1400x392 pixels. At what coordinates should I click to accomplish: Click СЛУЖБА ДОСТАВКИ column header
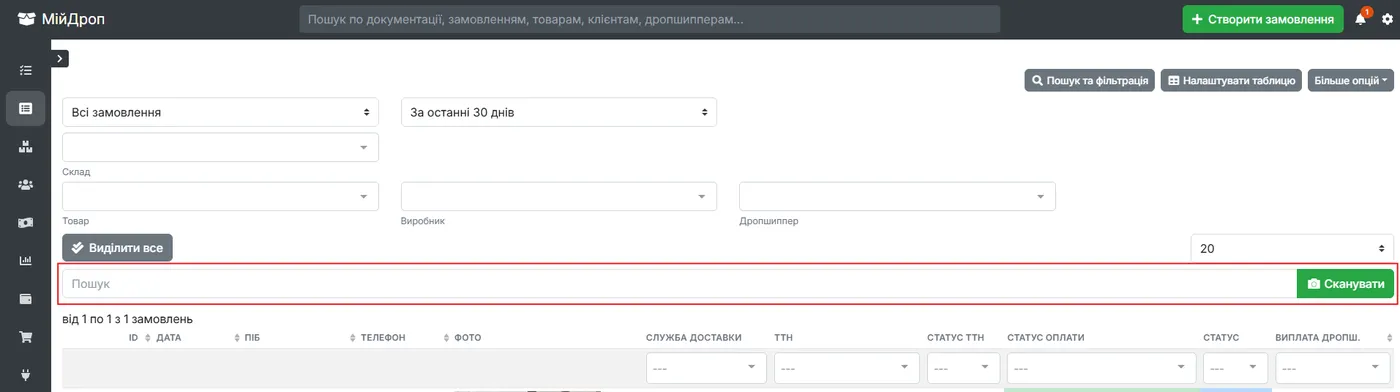[x=694, y=338]
